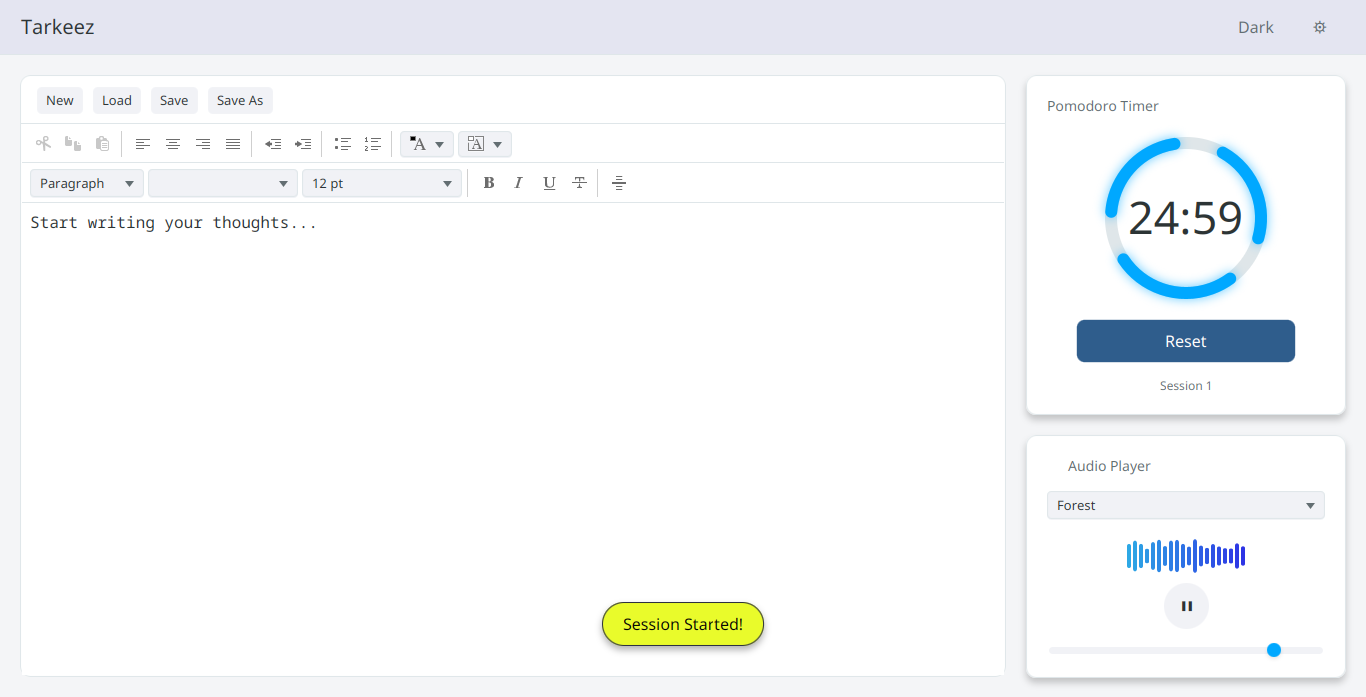Center align the text

point(173,144)
